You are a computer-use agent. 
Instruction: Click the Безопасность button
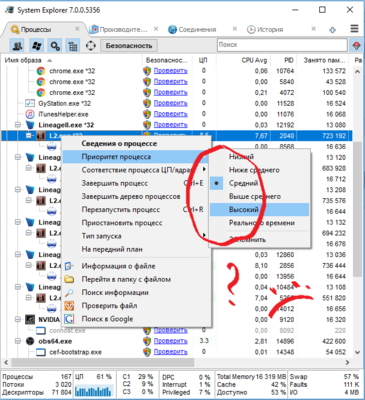pyautogui.click(x=129, y=45)
